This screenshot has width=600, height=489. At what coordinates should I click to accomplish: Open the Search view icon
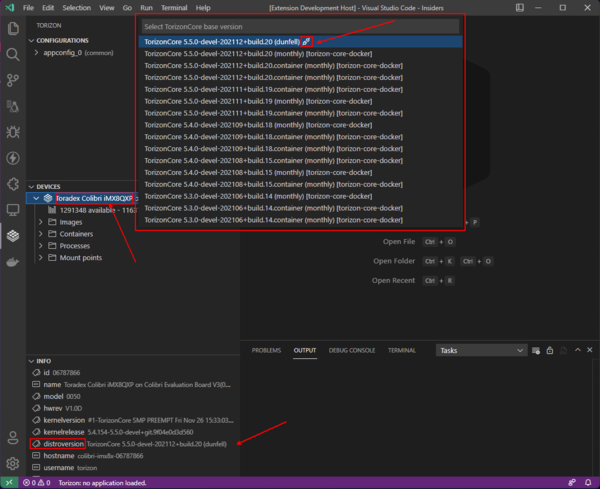click(13, 54)
